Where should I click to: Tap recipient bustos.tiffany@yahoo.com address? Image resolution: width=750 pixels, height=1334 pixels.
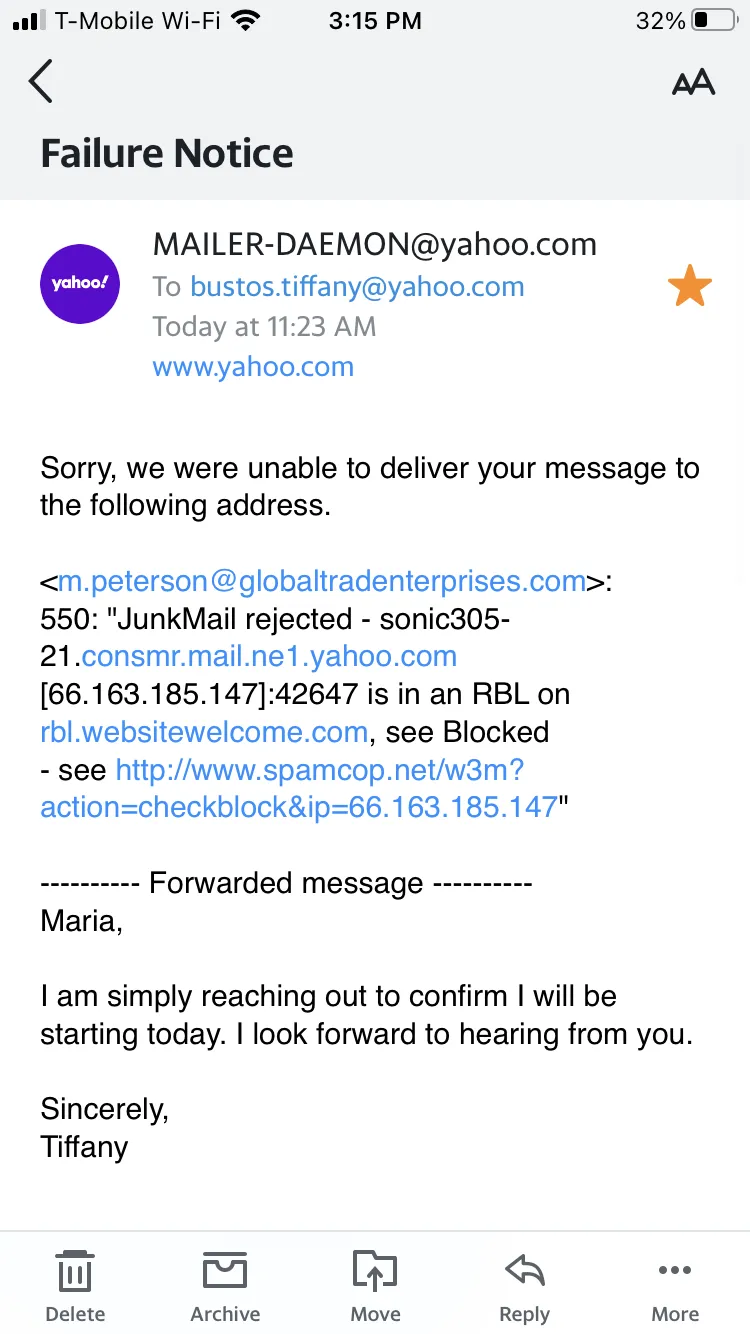[357, 287]
